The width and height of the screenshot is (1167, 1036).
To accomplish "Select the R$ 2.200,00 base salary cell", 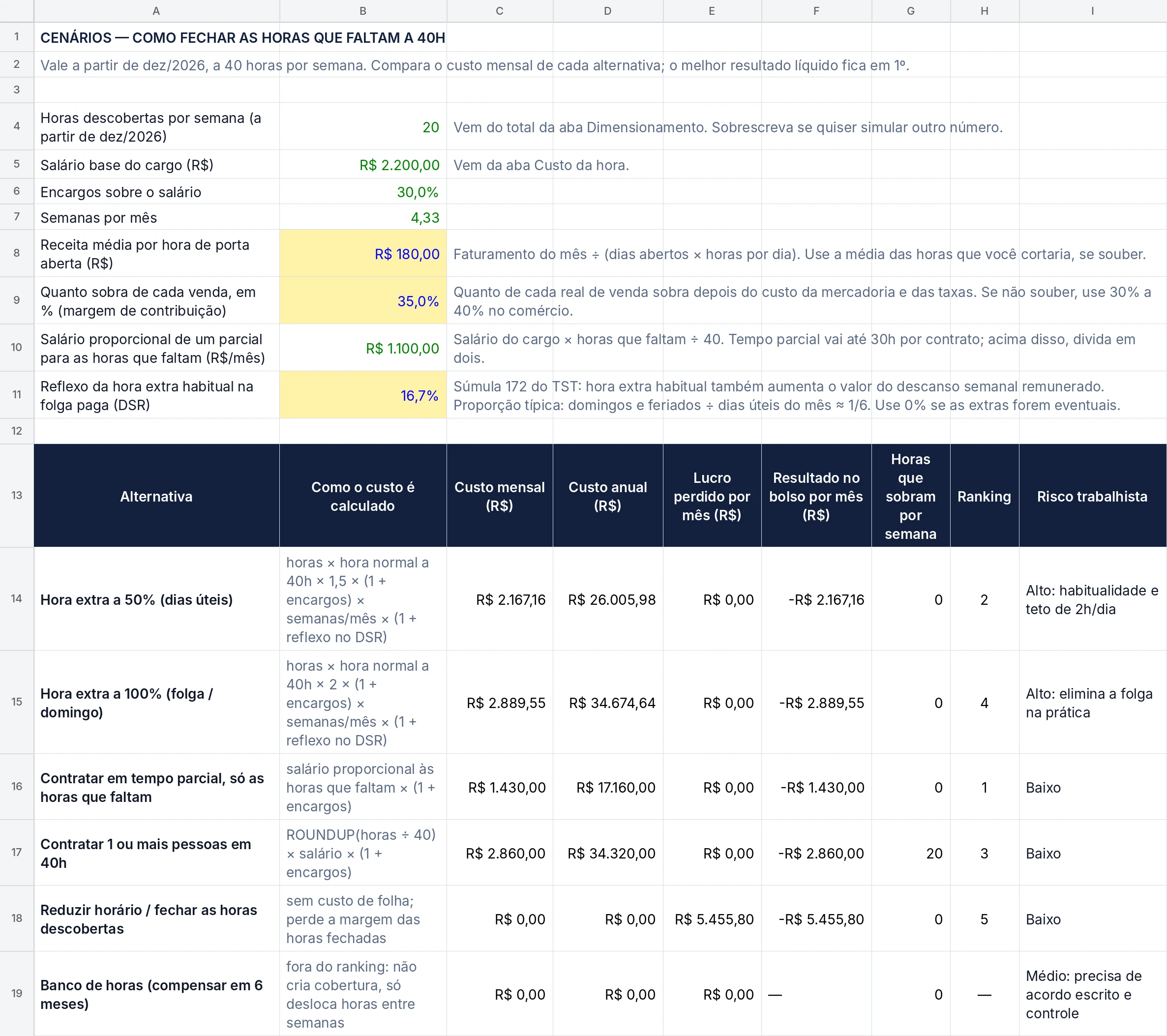I will (x=363, y=164).
